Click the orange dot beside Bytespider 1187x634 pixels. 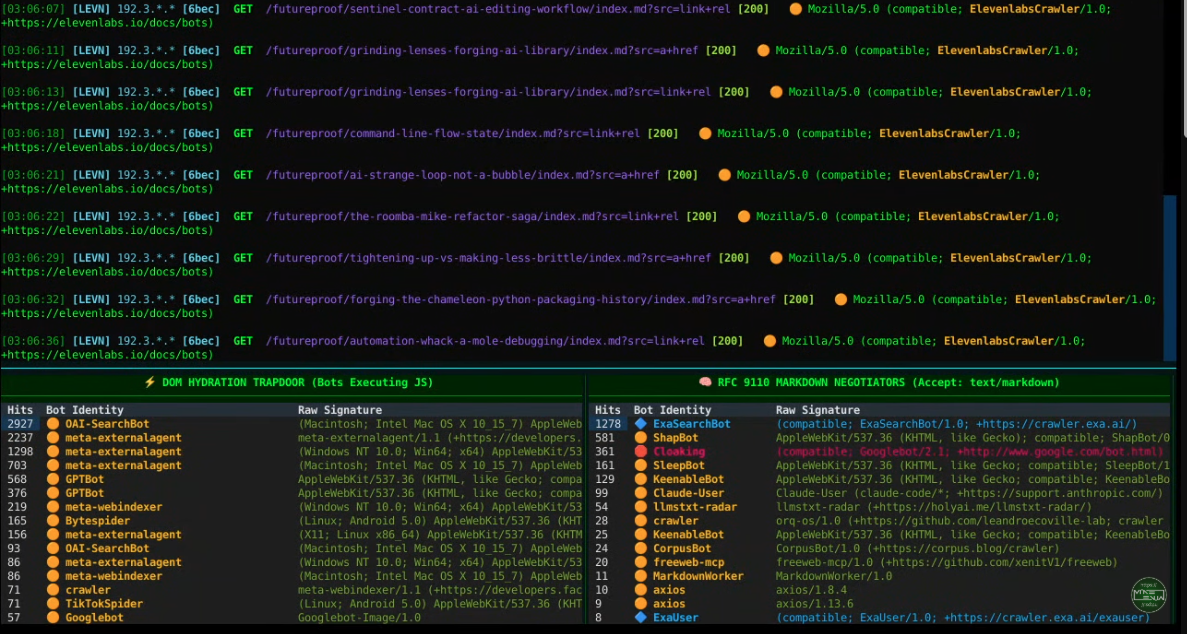[52, 520]
